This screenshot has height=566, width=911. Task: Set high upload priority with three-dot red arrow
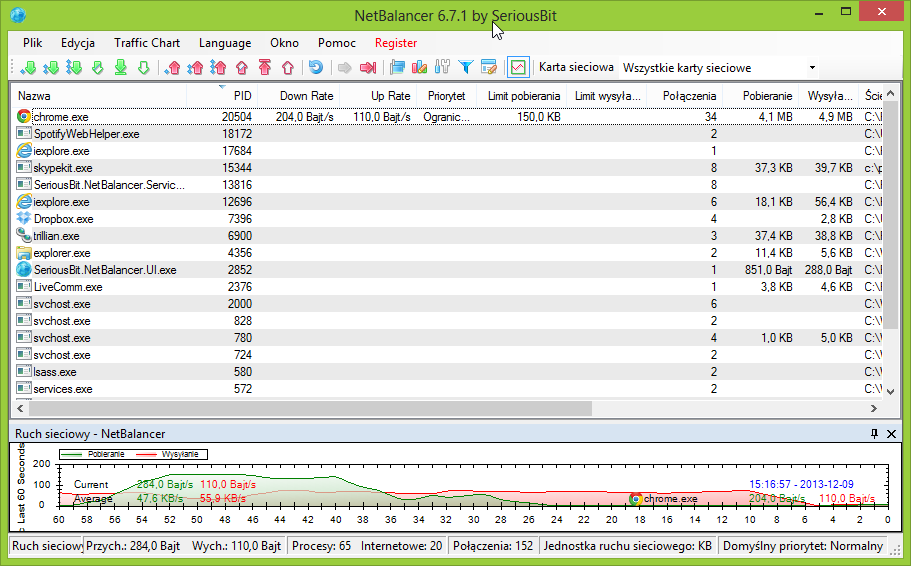pyautogui.click(x=218, y=67)
